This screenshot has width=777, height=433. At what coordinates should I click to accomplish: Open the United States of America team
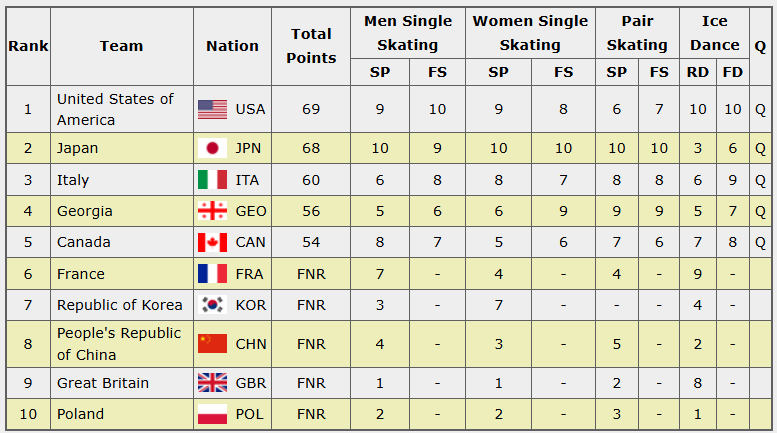tap(115, 109)
